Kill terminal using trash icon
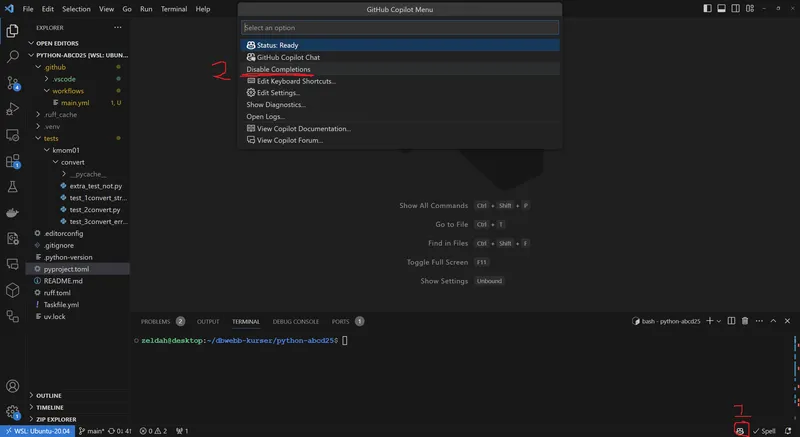 coord(745,321)
